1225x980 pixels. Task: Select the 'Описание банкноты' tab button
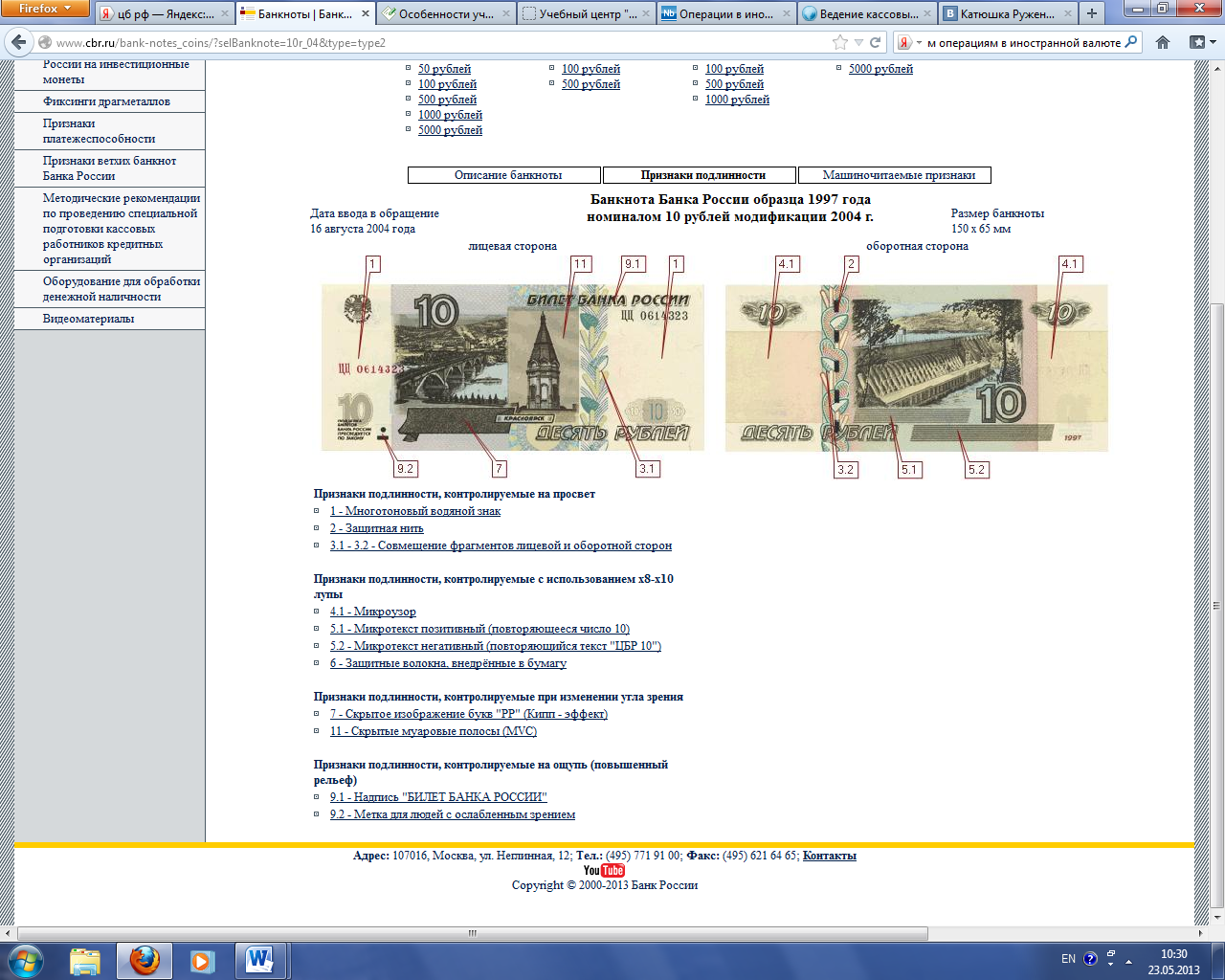pyautogui.click(x=504, y=175)
